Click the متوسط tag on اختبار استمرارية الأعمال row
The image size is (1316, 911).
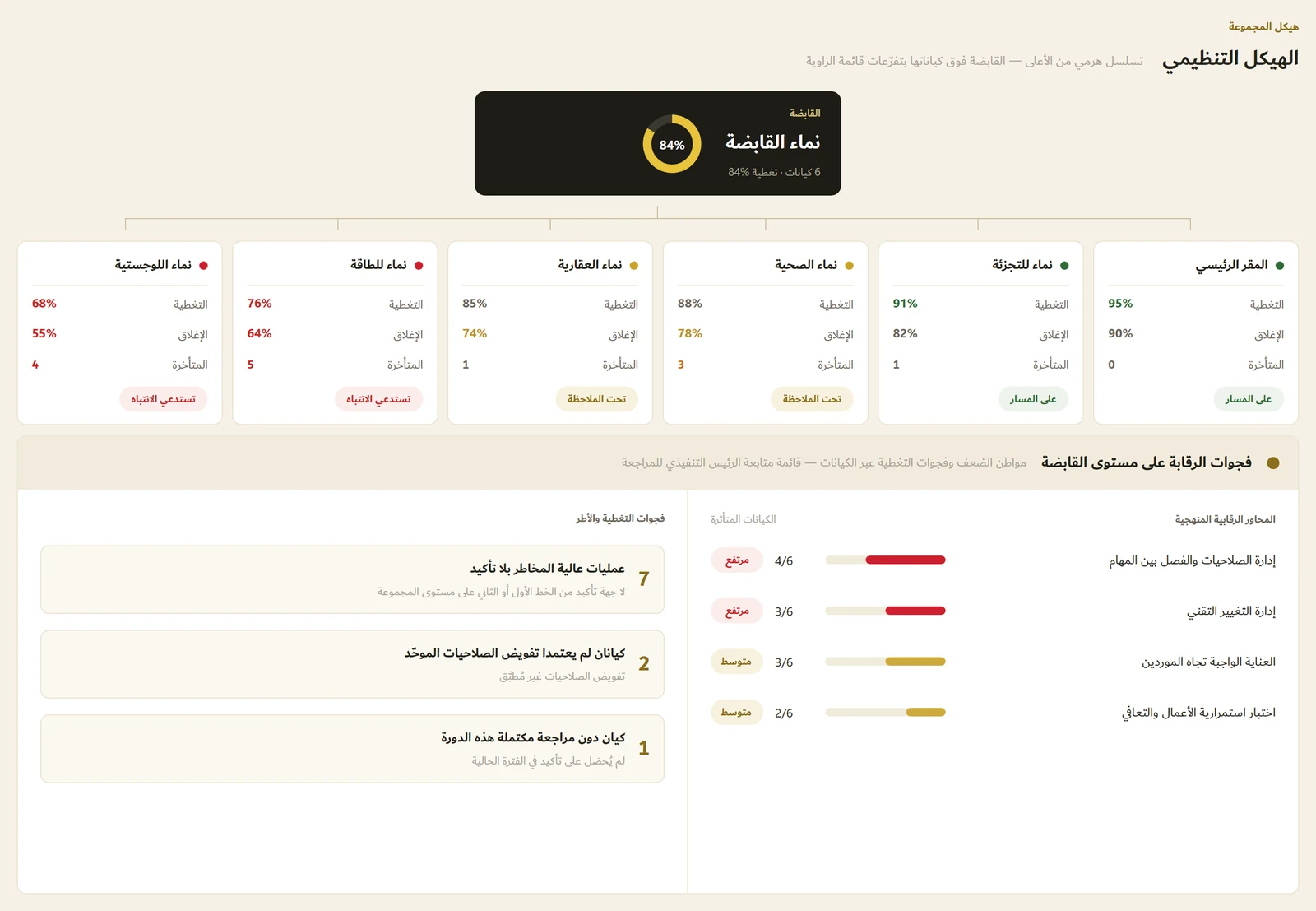736,712
